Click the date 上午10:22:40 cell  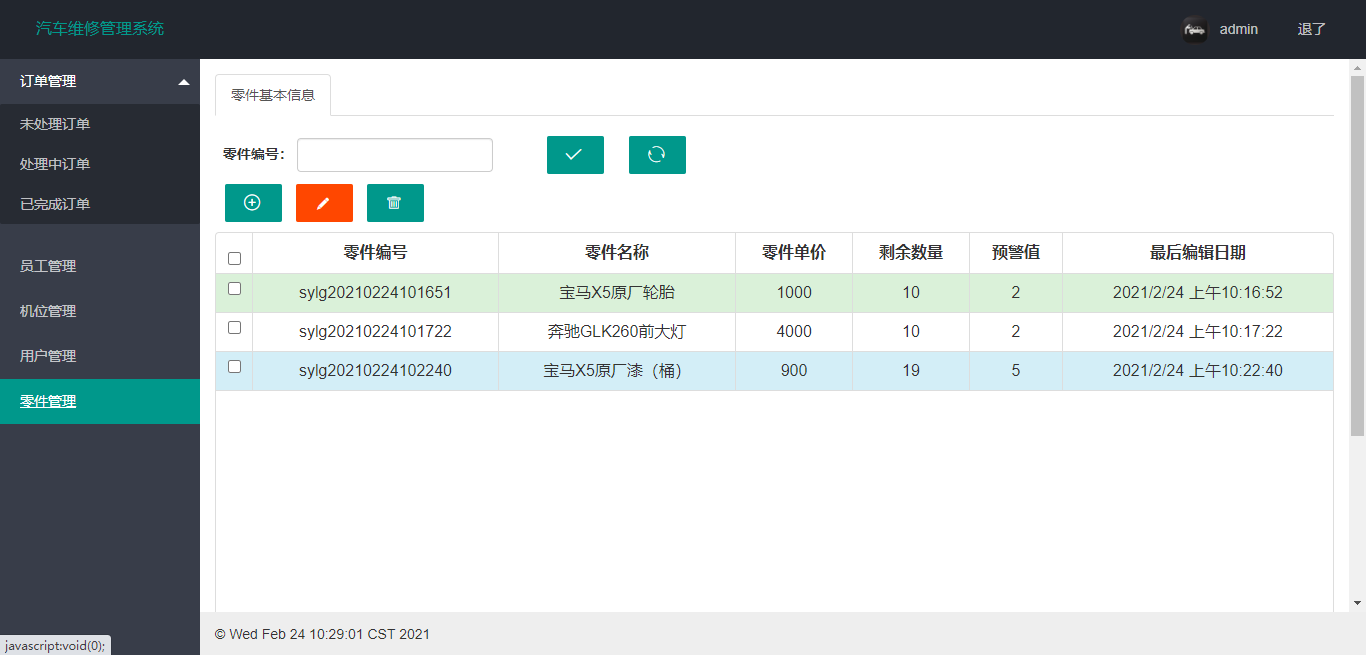tap(1198, 371)
